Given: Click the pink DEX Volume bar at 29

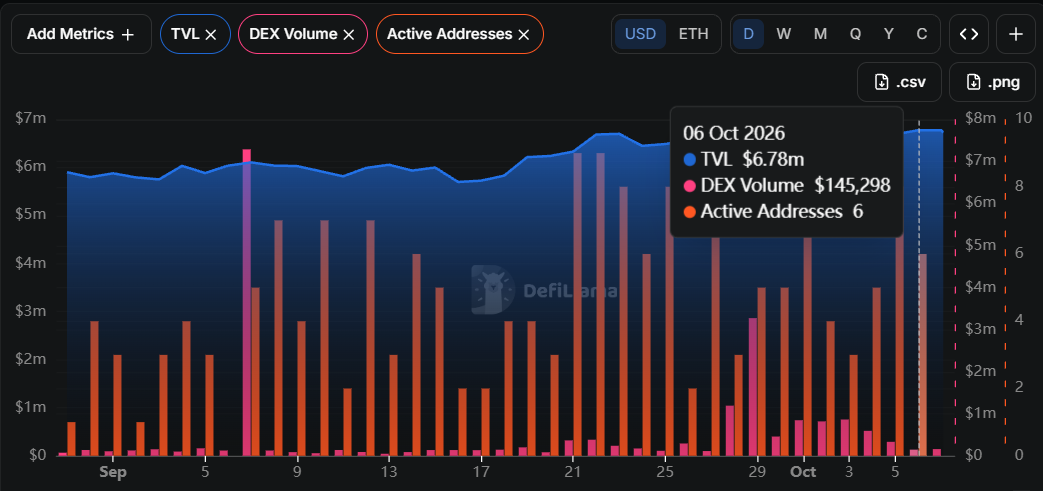Looking at the screenshot, I should click(x=753, y=387).
